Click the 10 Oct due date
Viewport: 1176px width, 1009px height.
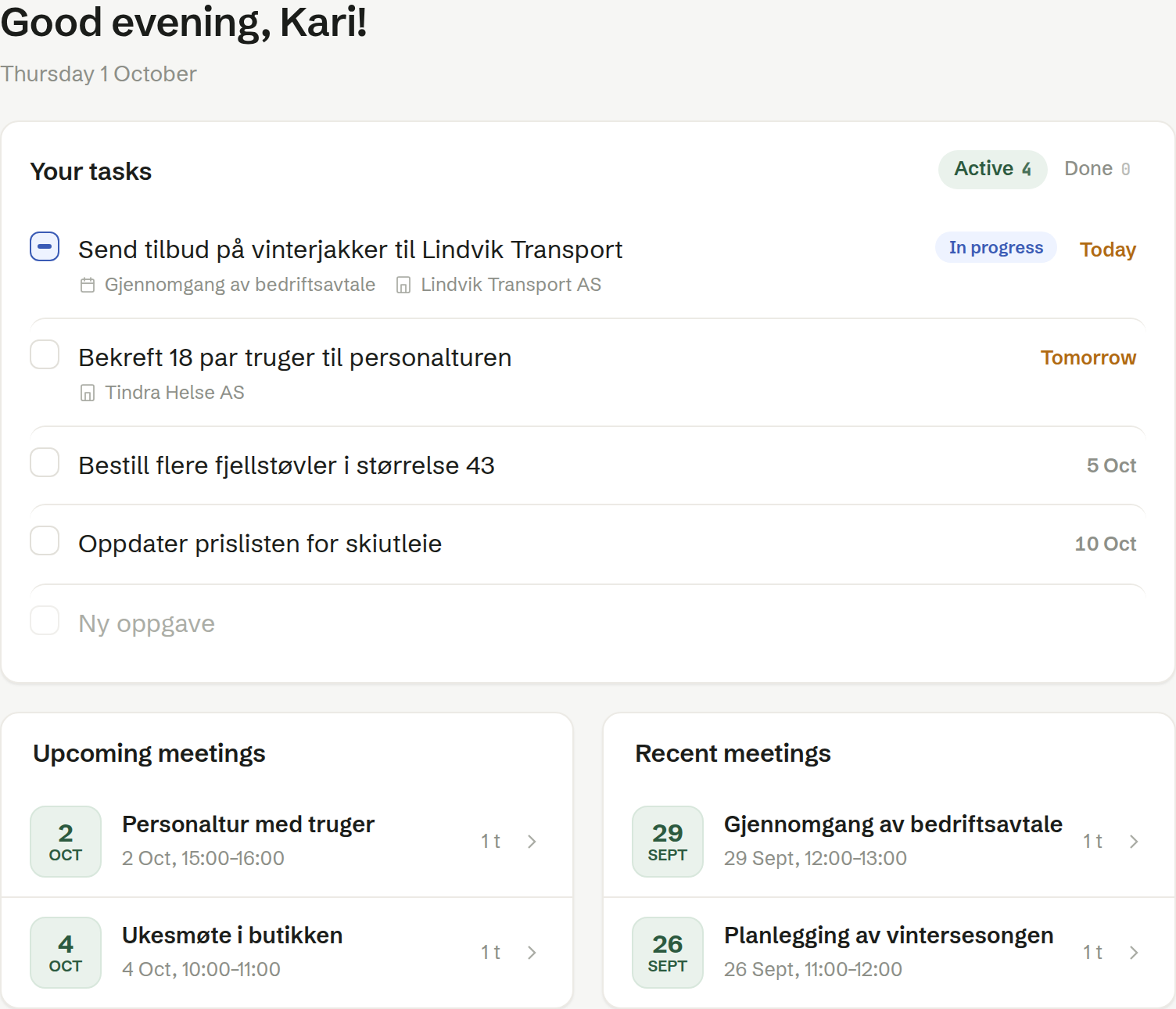coord(1106,544)
